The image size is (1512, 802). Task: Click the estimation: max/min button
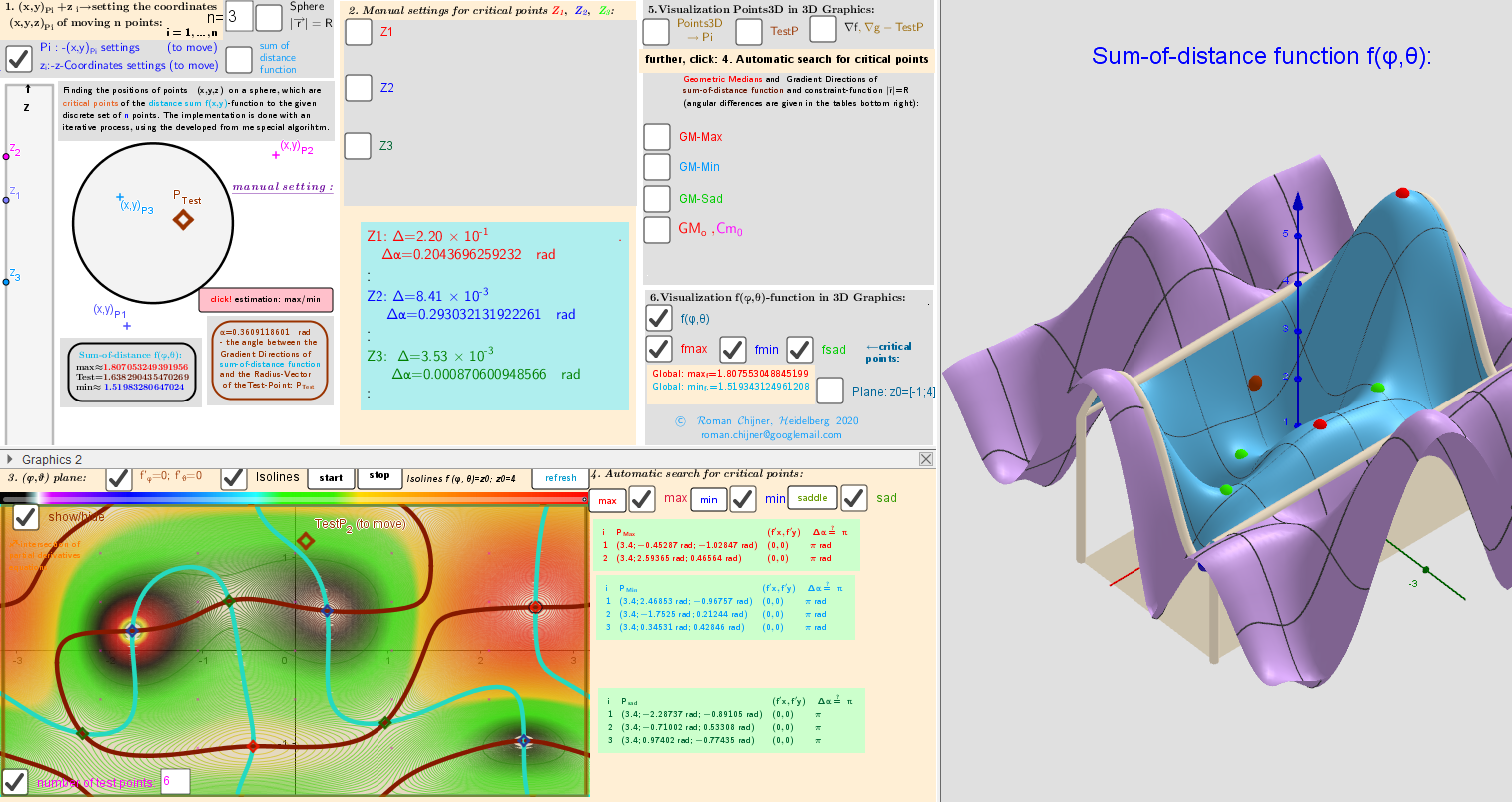point(266,299)
